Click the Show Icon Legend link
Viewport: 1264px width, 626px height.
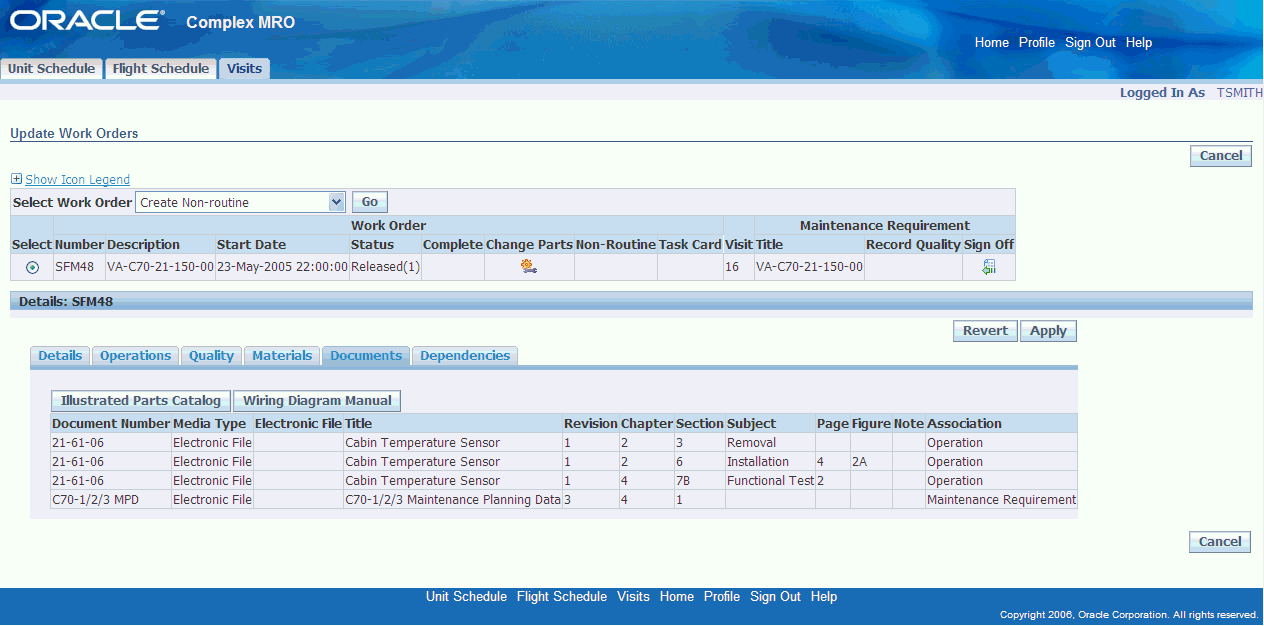(77, 179)
